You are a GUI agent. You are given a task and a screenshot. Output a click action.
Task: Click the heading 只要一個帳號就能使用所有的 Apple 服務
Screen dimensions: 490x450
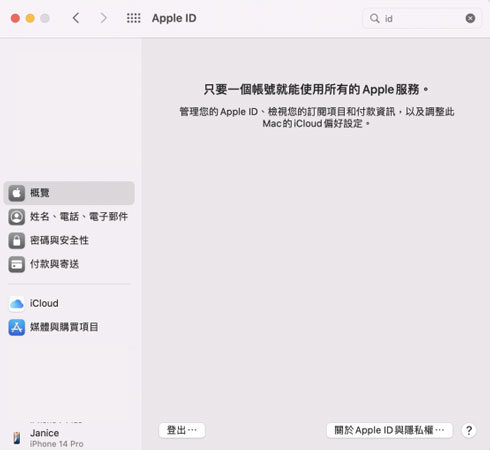316,89
